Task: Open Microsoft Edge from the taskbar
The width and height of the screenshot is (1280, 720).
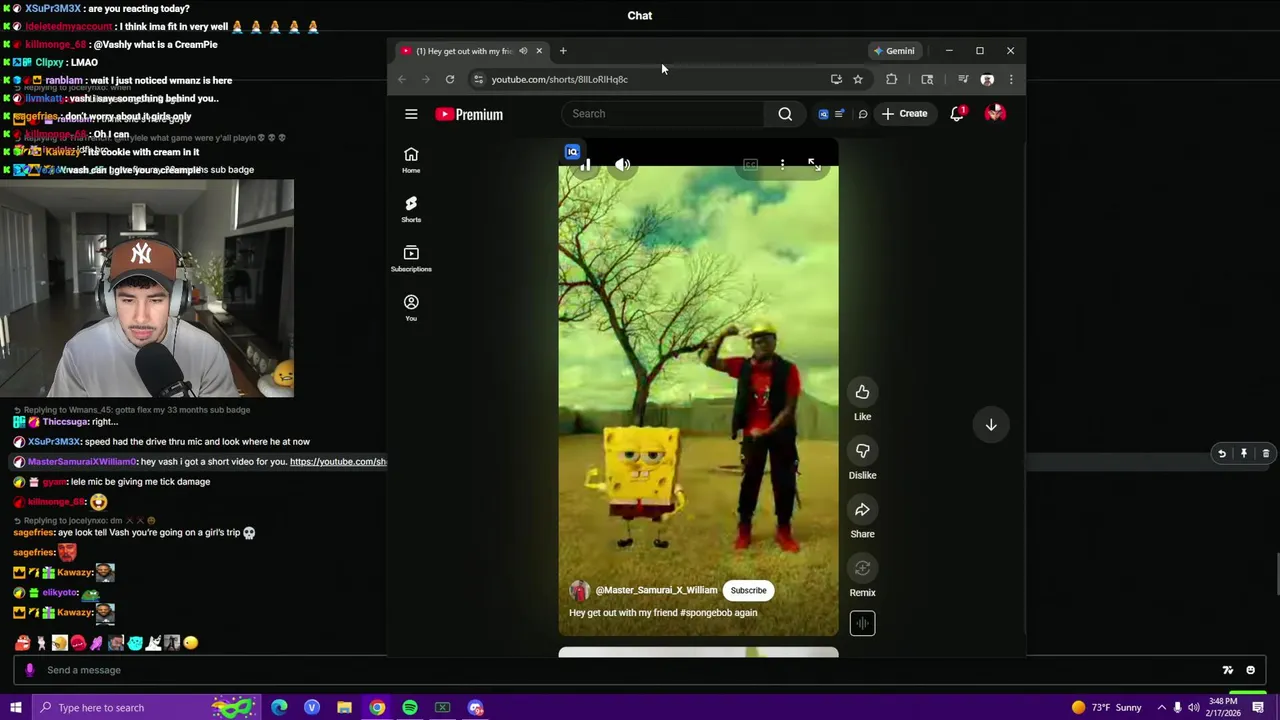Action: 279,708
